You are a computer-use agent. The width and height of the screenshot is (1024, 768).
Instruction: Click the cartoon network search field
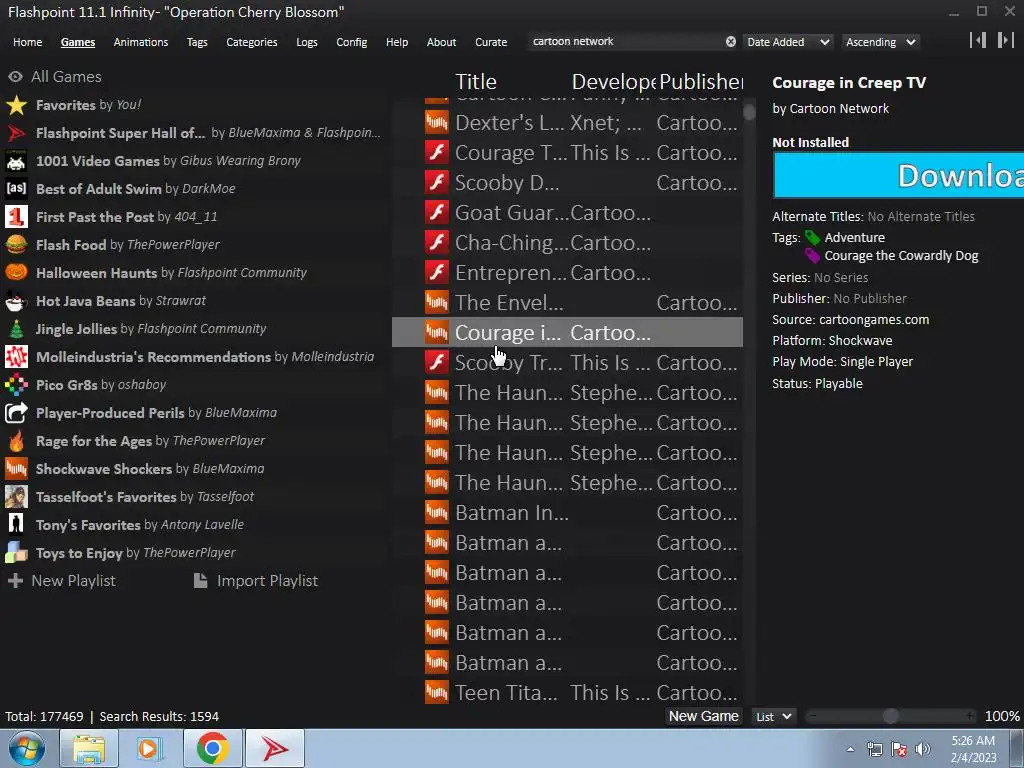[627, 42]
